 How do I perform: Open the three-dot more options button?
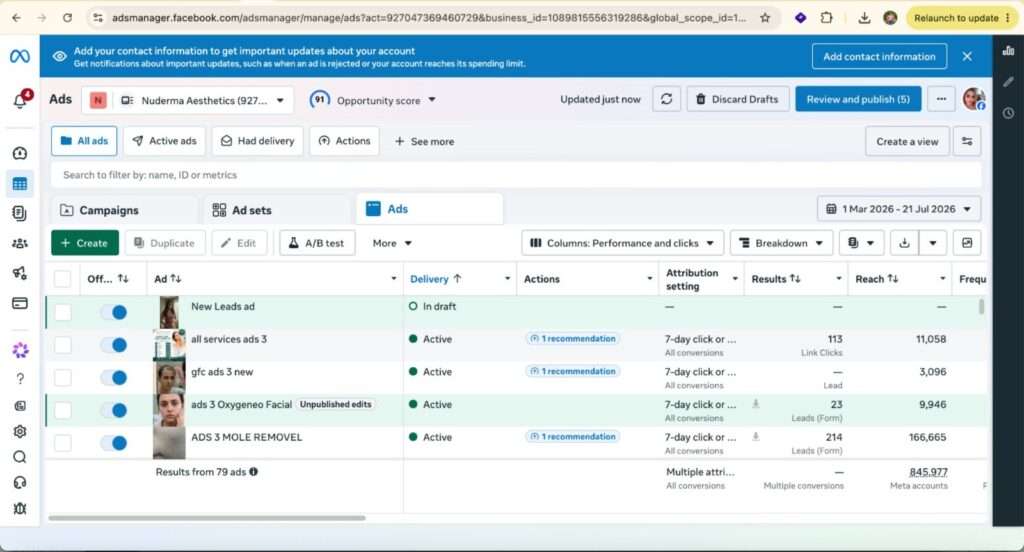[941, 99]
